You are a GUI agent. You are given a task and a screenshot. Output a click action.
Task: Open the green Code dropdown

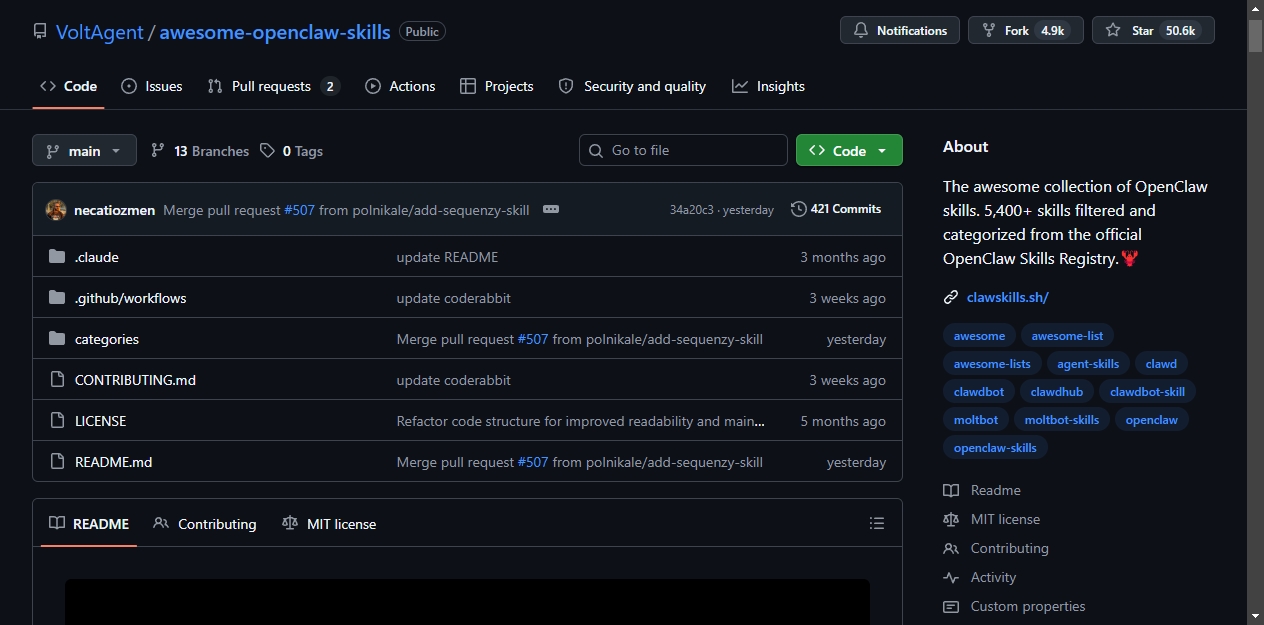tap(849, 150)
